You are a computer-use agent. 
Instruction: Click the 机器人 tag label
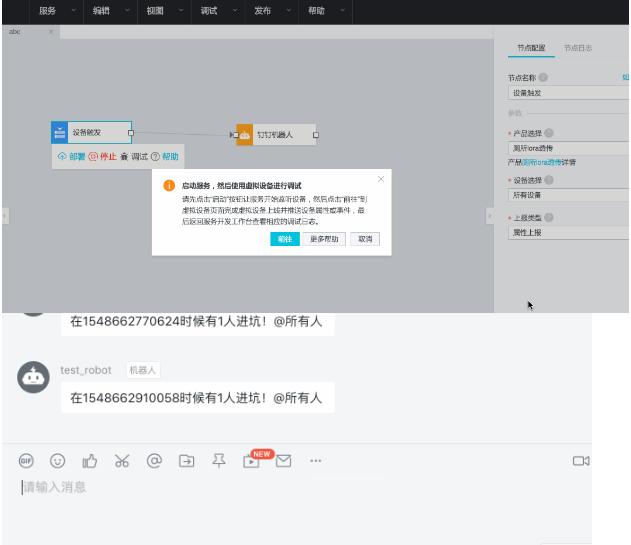tap(142, 370)
